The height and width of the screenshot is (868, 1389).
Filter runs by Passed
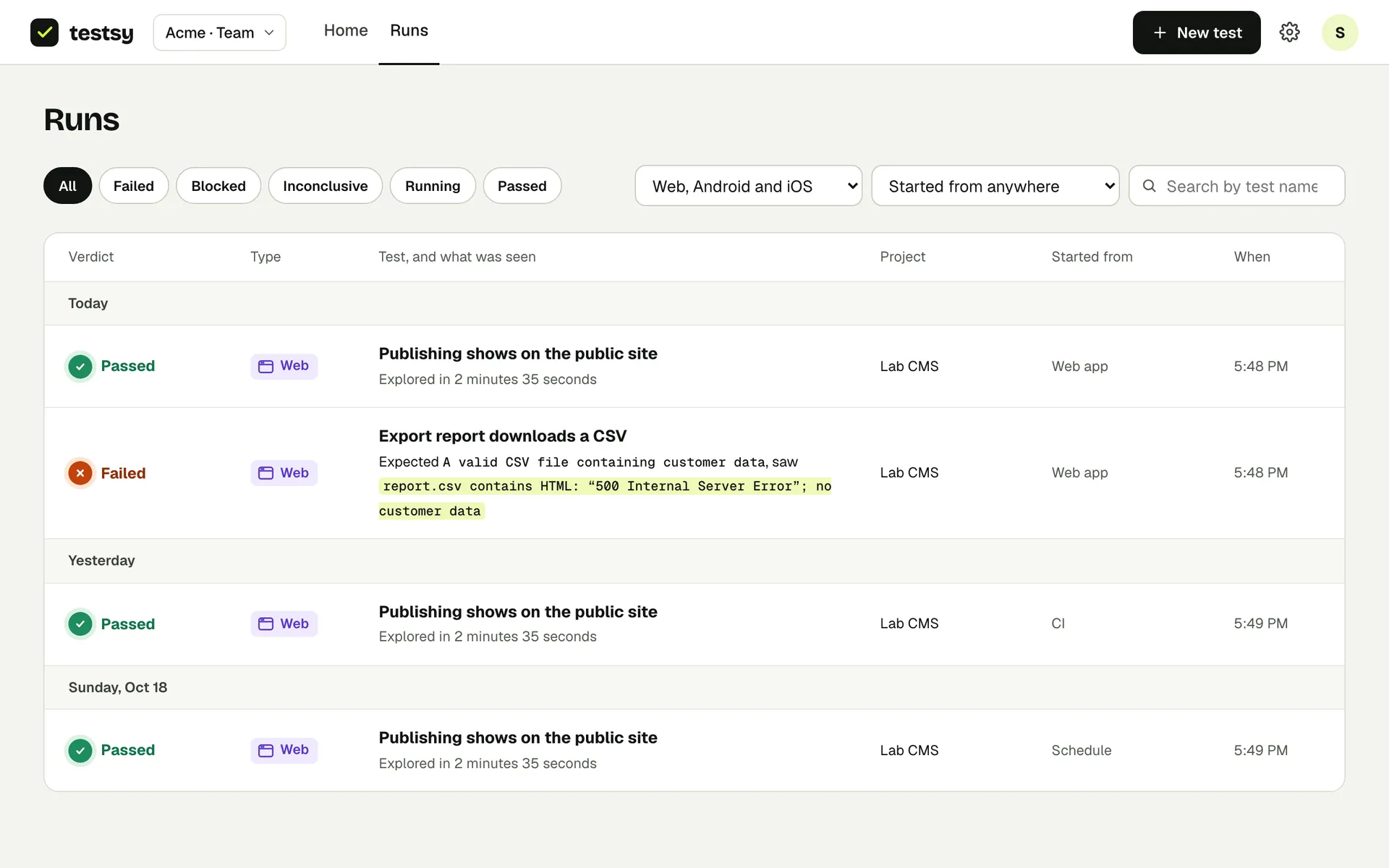(522, 186)
